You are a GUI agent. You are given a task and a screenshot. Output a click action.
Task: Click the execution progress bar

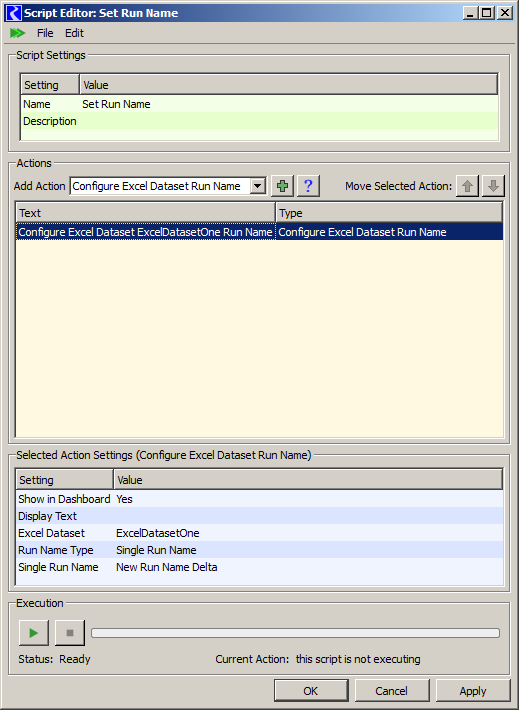point(295,633)
